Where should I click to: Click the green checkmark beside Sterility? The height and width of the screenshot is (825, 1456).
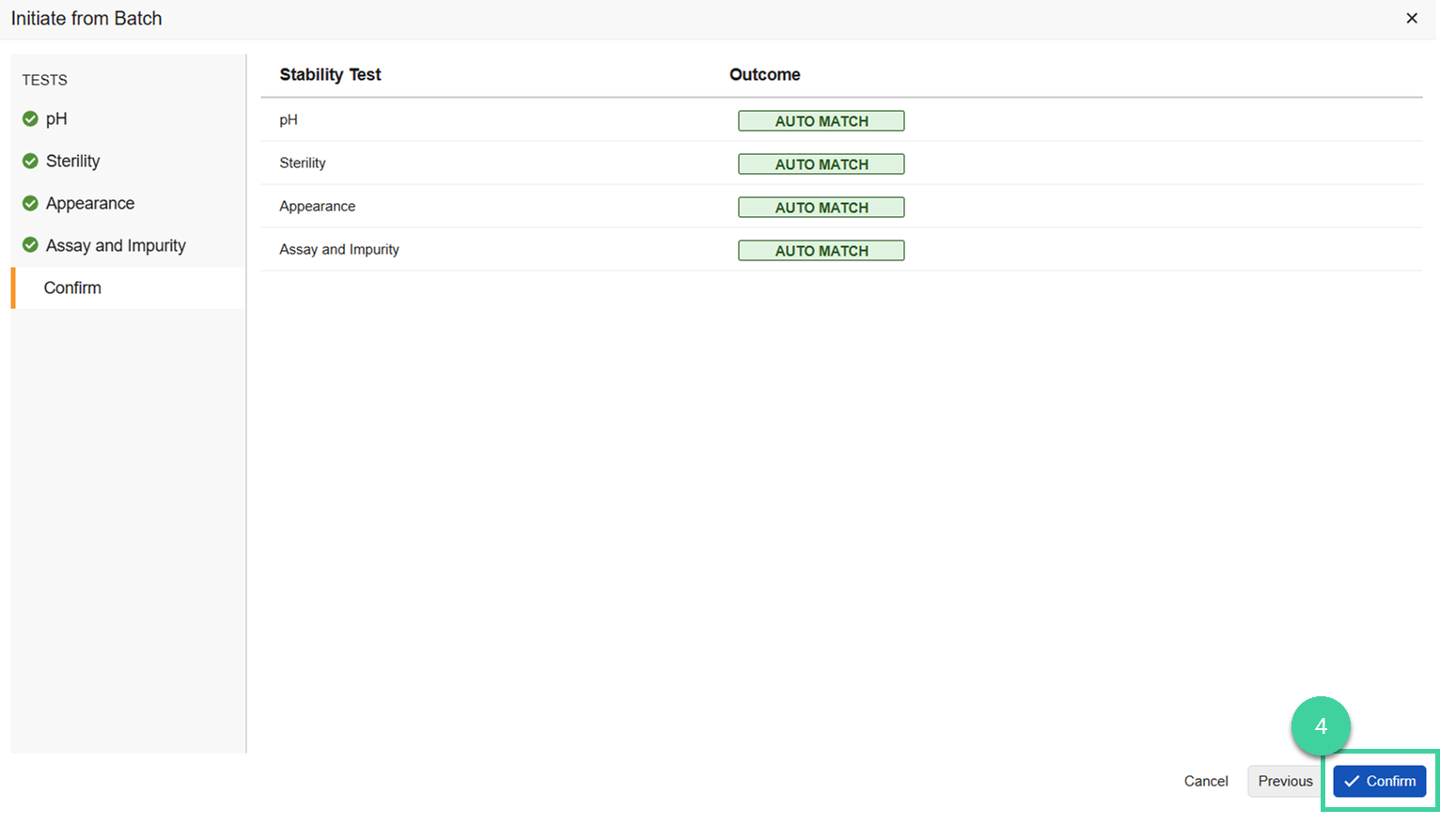[29, 161]
